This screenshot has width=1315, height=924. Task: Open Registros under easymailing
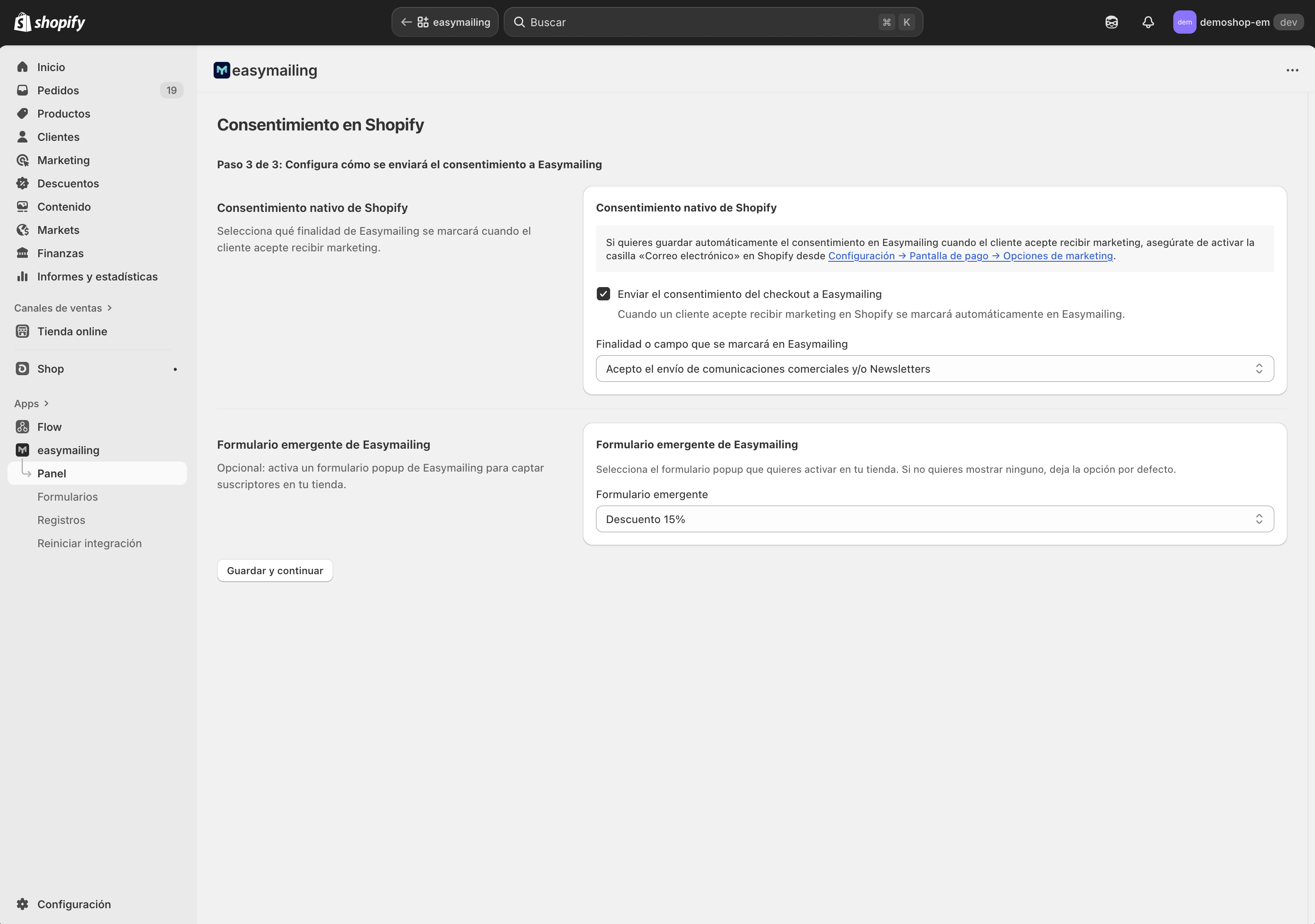click(x=61, y=520)
